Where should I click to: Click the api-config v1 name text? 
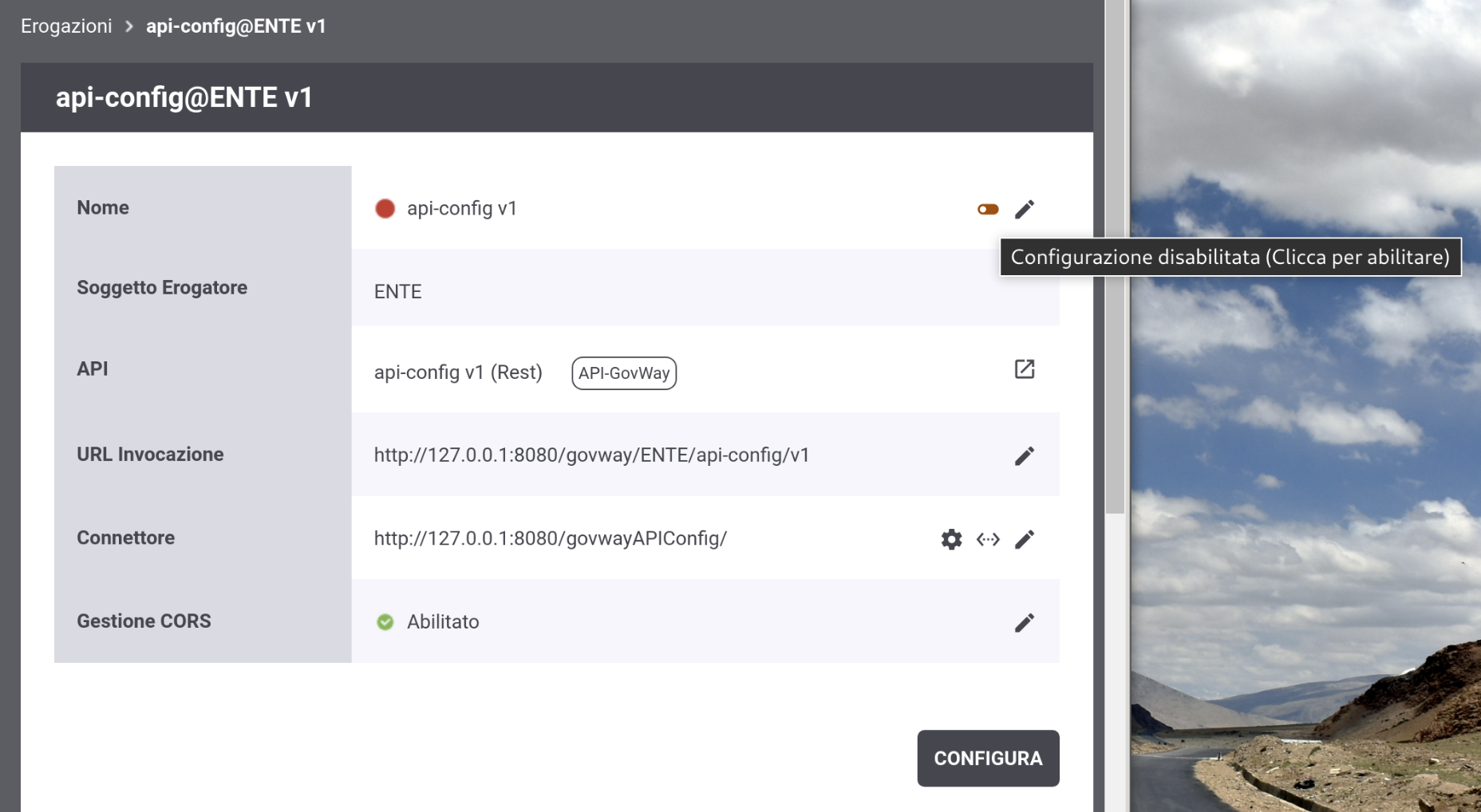pyautogui.click(x=462, y=209)
